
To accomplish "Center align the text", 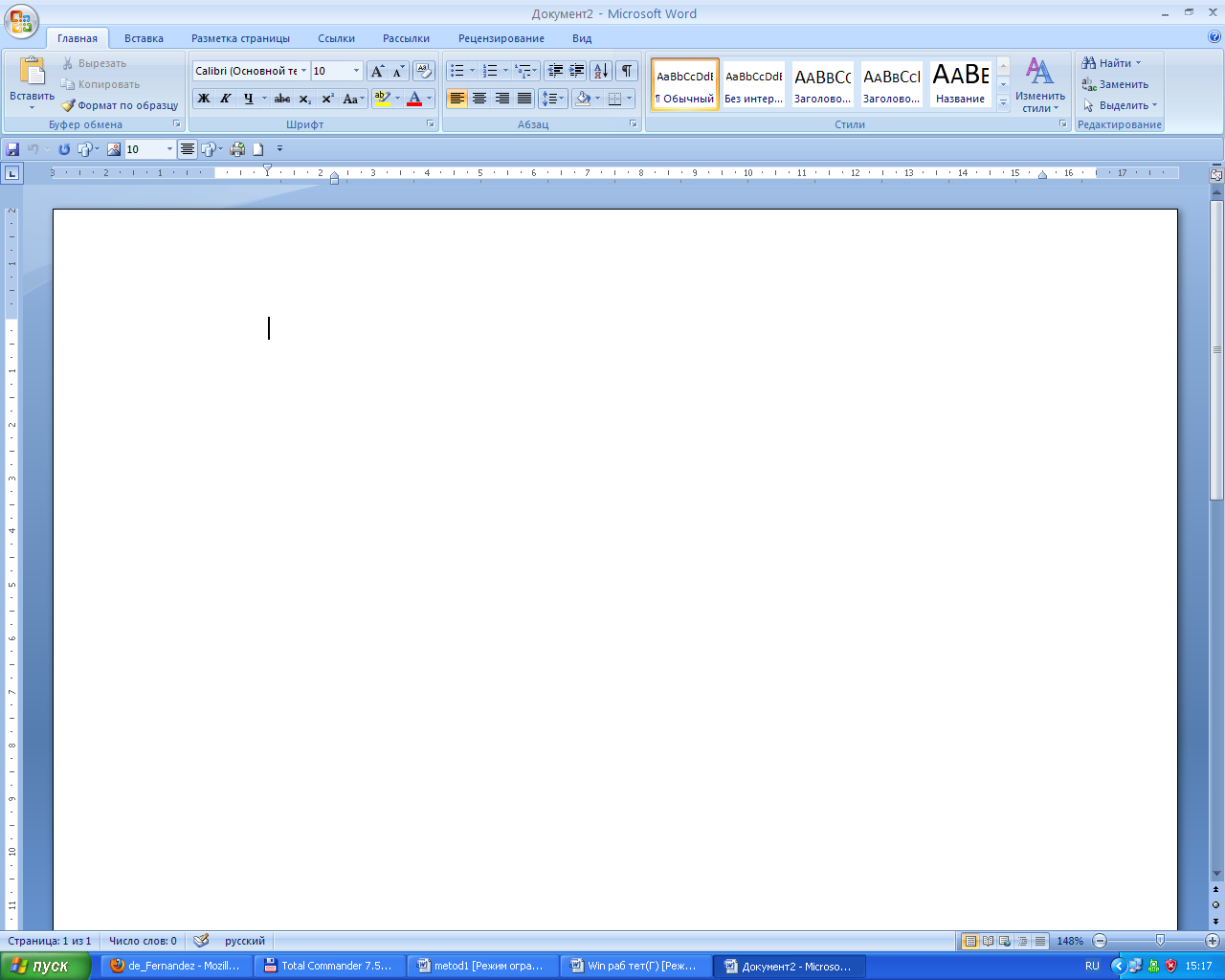I will click(x=479, y=99).
